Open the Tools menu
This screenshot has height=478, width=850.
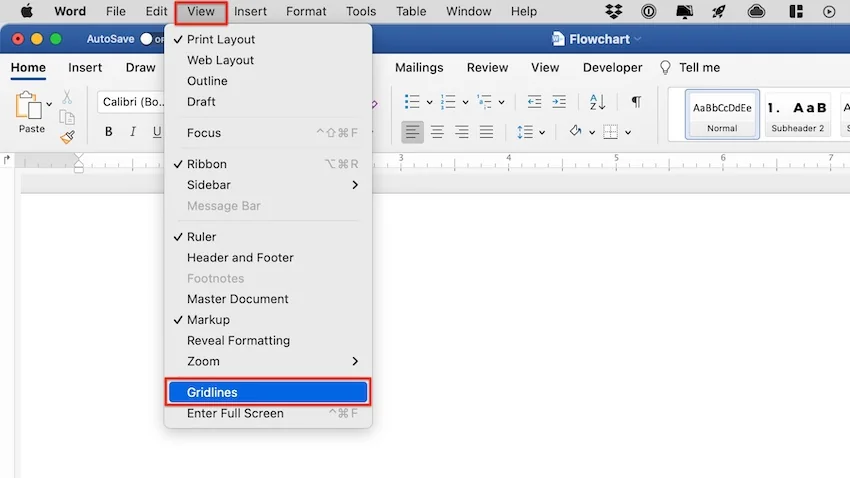[x=361, y=11]
